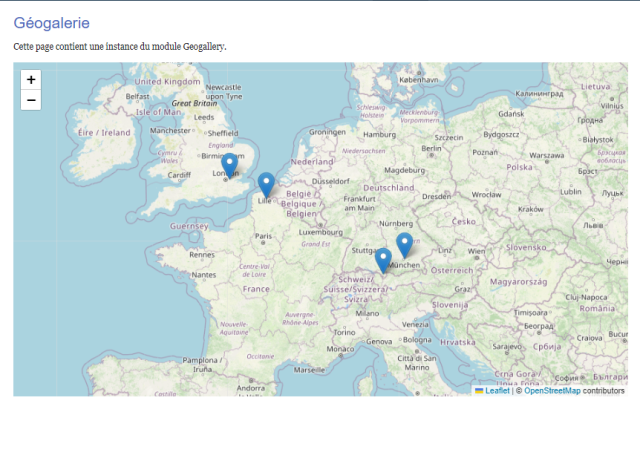The height and width of the screenshot is (458, 640).
Task: Click the Wien city label
Action: [476, 251]
